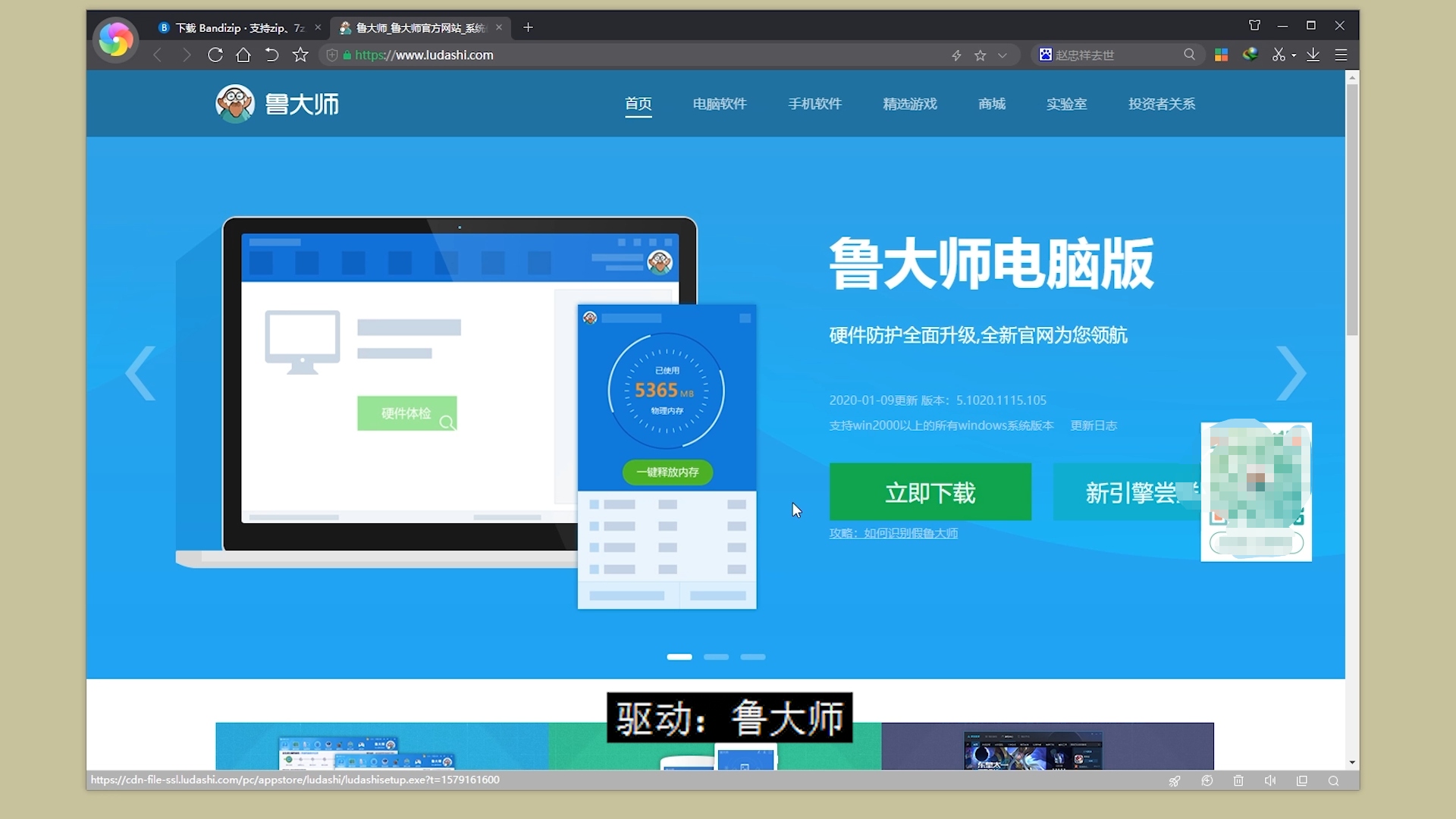Click the status bar zoom magnifier icon
1456x819 pixels.
click(1333, 780)
